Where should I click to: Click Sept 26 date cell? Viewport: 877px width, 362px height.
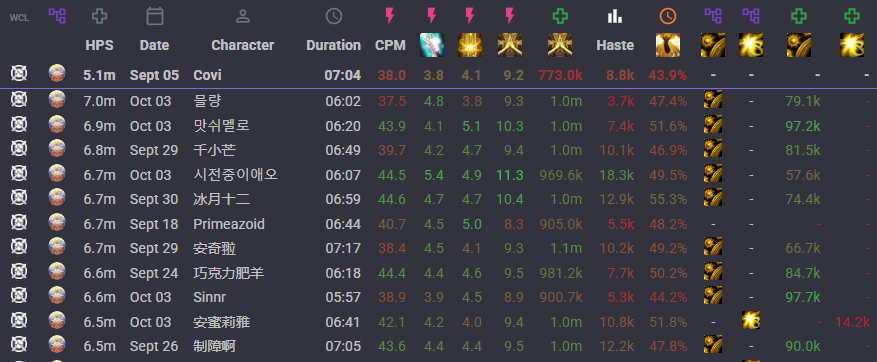[154, 346]
